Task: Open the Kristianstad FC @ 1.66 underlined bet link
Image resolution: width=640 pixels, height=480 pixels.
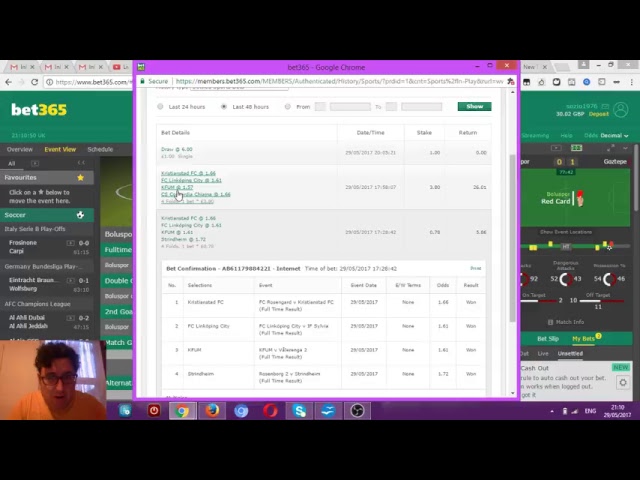Action: point(188,173)
